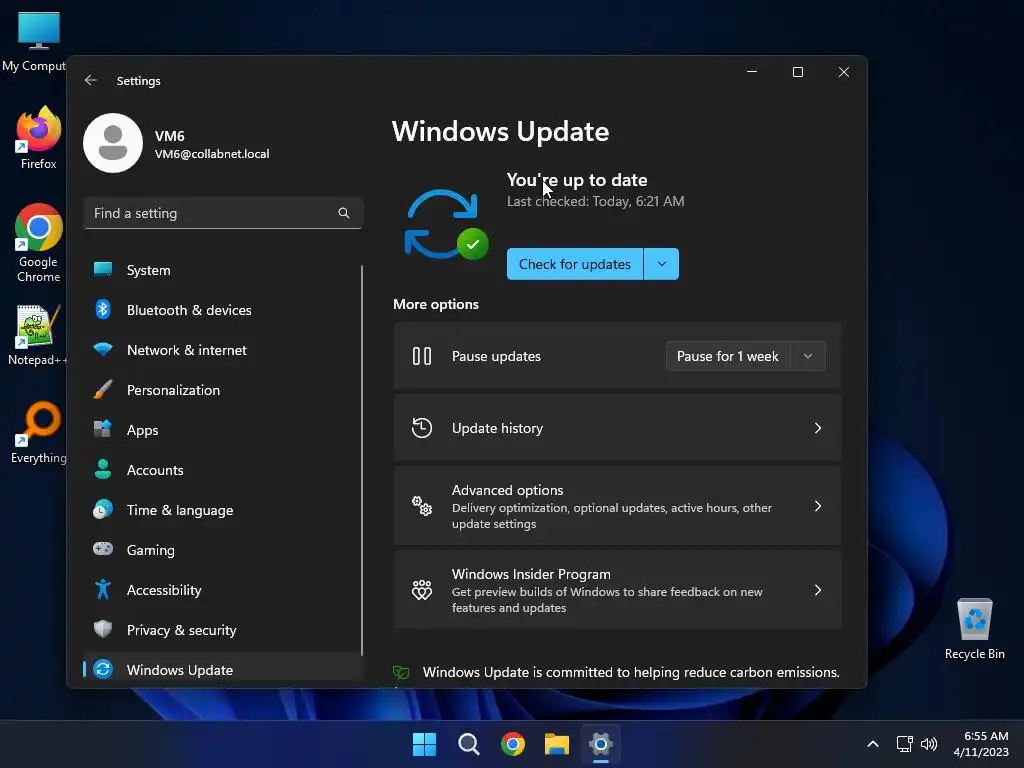Click the Privacy & security shield icon
This screenshot has width=1024, height=768.
[x=103, y=629]
